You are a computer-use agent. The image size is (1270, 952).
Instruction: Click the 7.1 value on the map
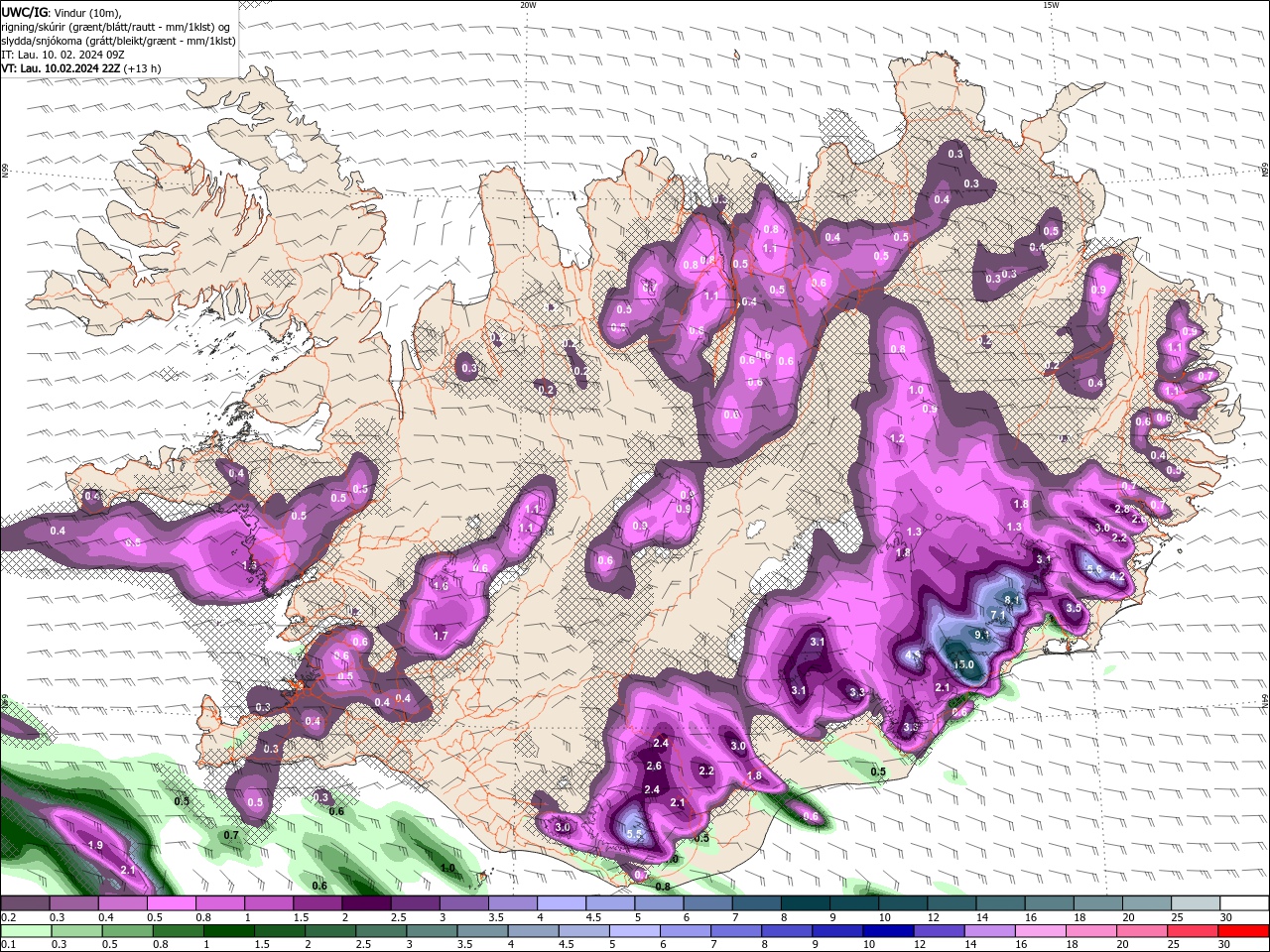[x=998, y=616]
